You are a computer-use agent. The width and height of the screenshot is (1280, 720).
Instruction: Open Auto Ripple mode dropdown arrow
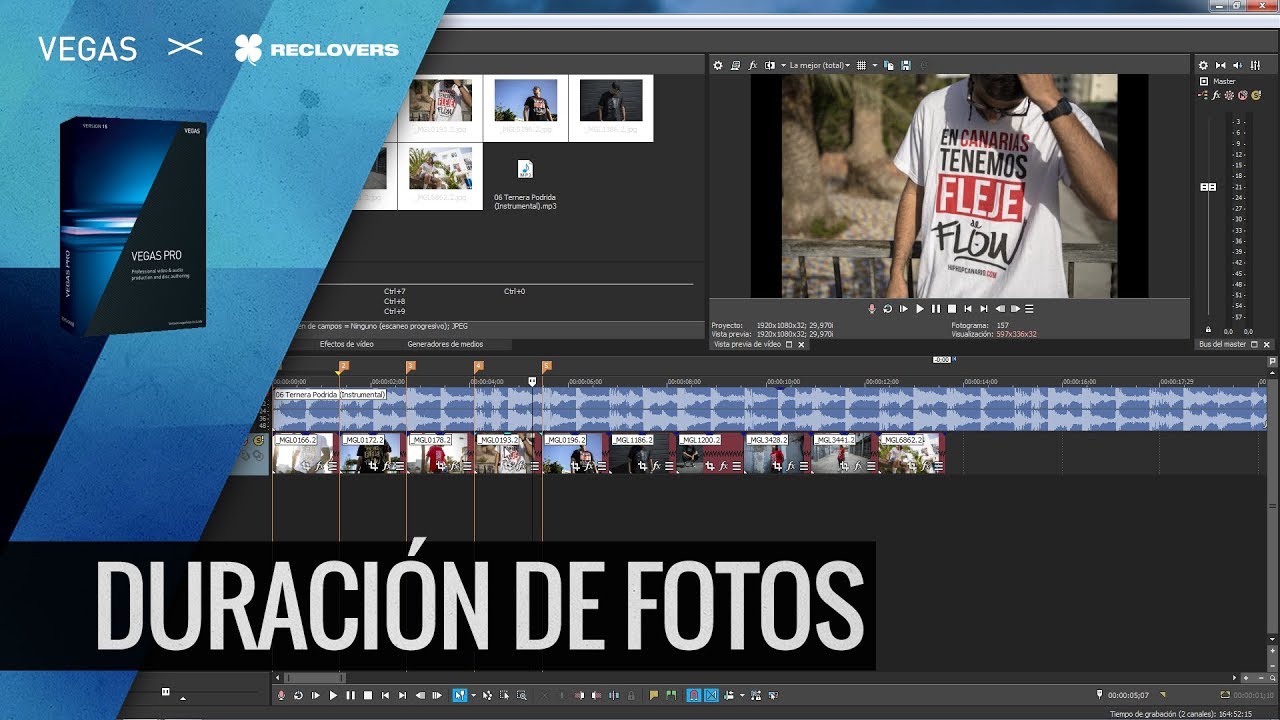point(742,695)
